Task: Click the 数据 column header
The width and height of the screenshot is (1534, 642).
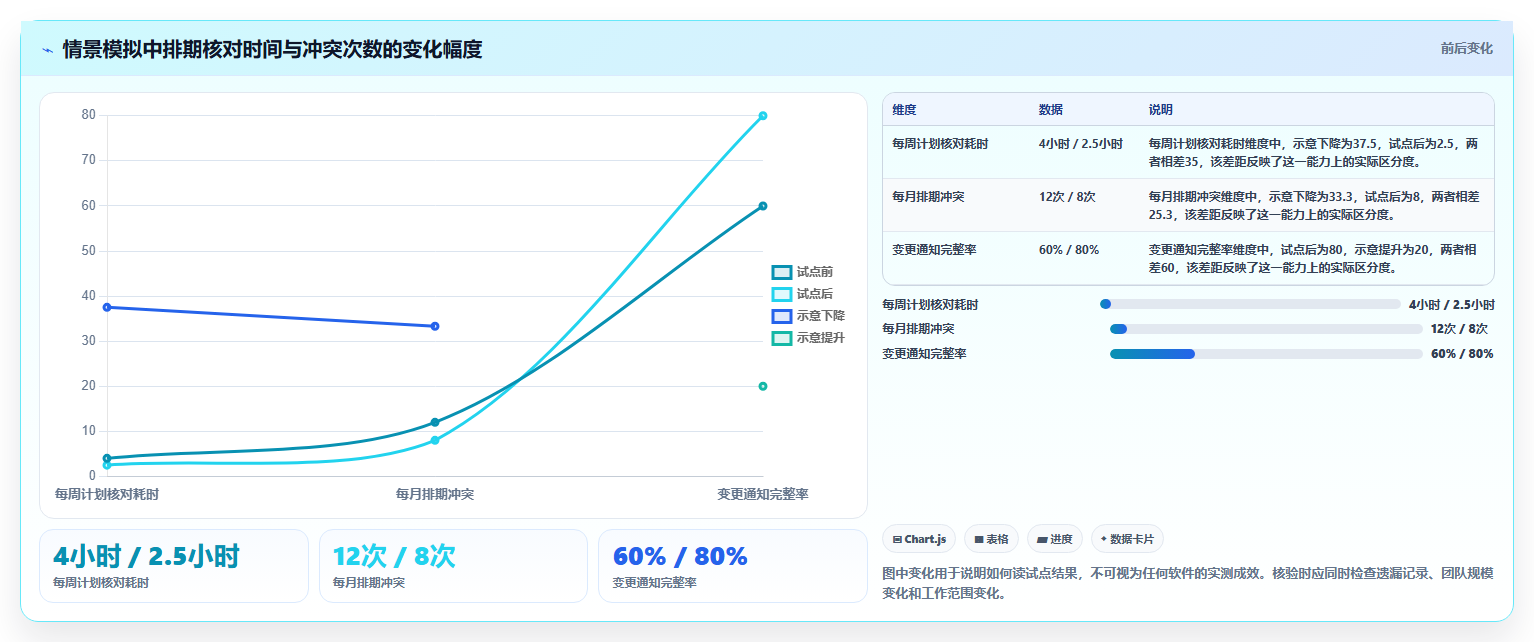Action: [1050, 110]
